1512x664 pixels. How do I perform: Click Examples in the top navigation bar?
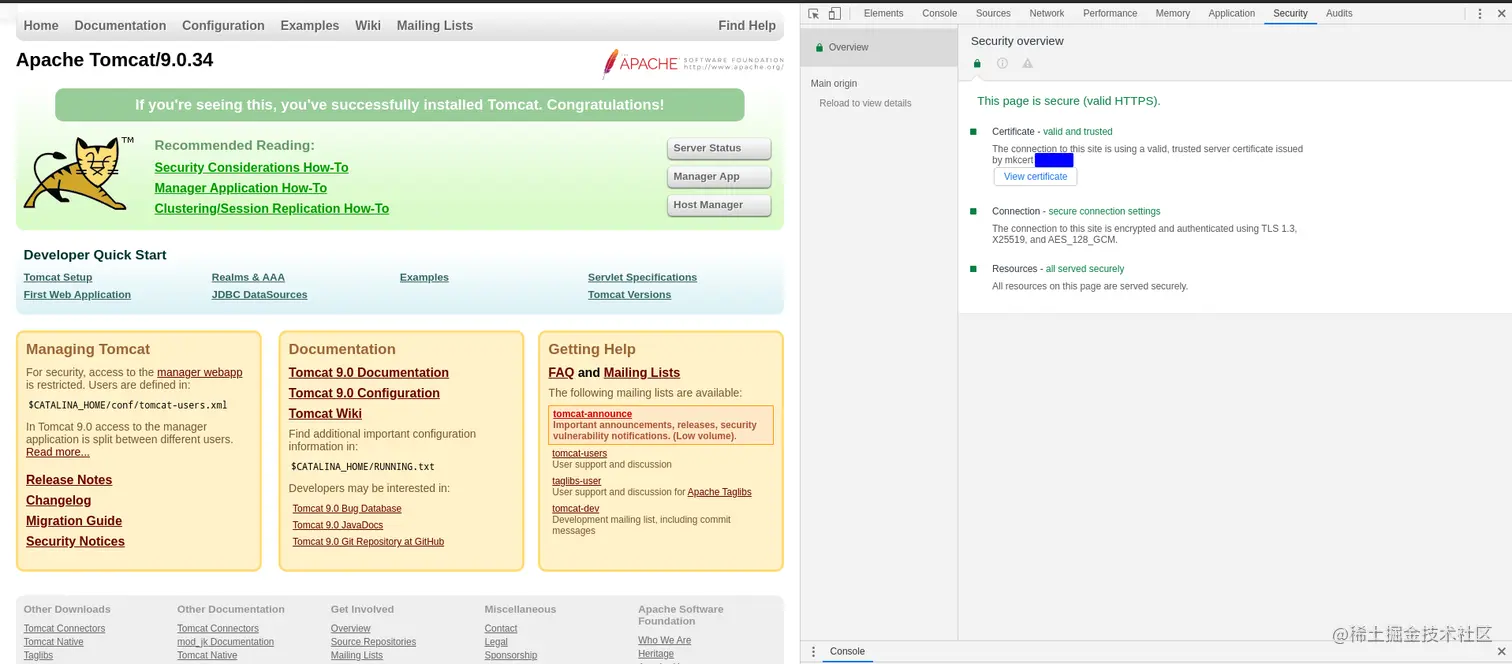click(x=309, y=25)
